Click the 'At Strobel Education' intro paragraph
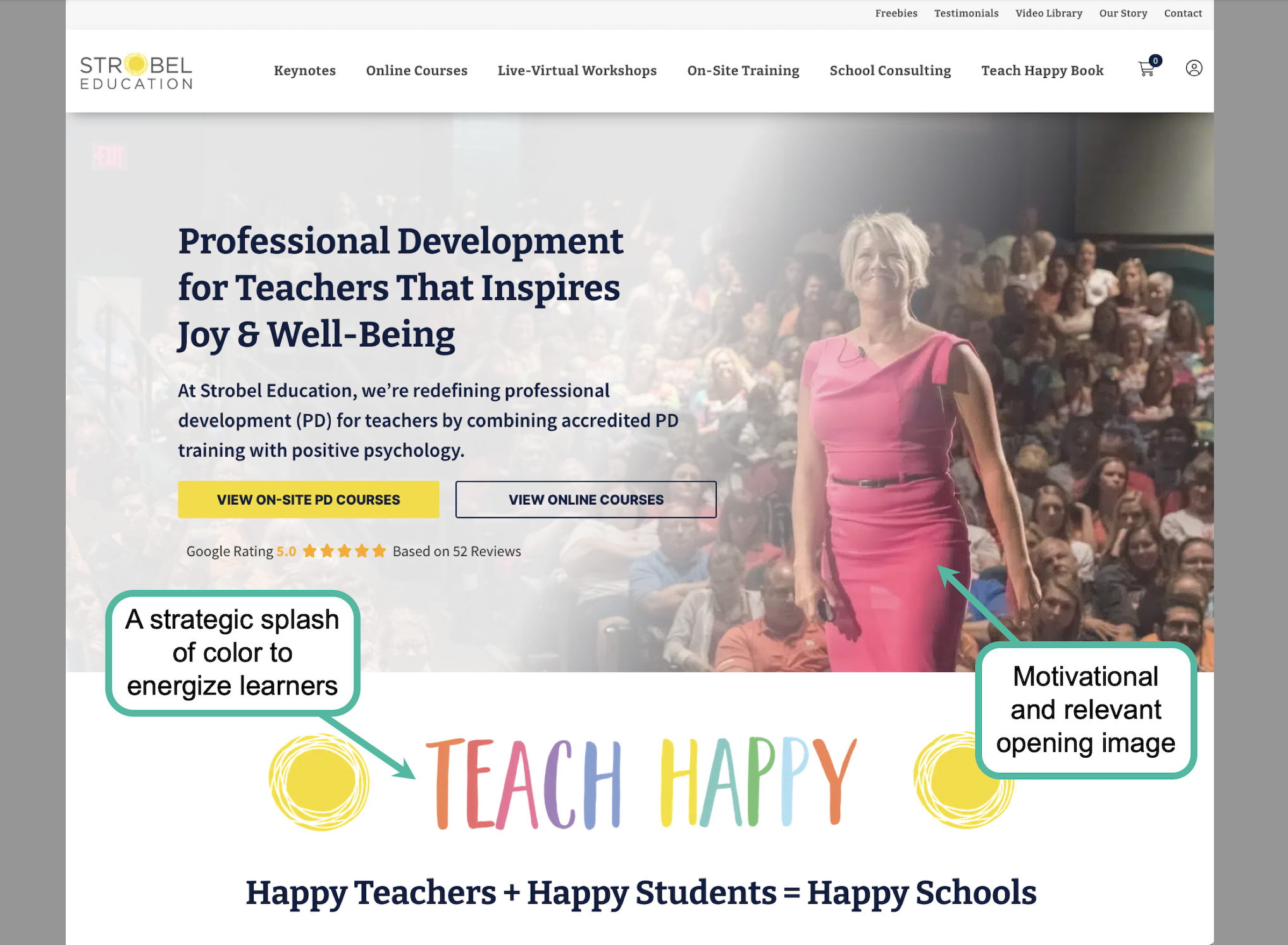 (428, 420)
